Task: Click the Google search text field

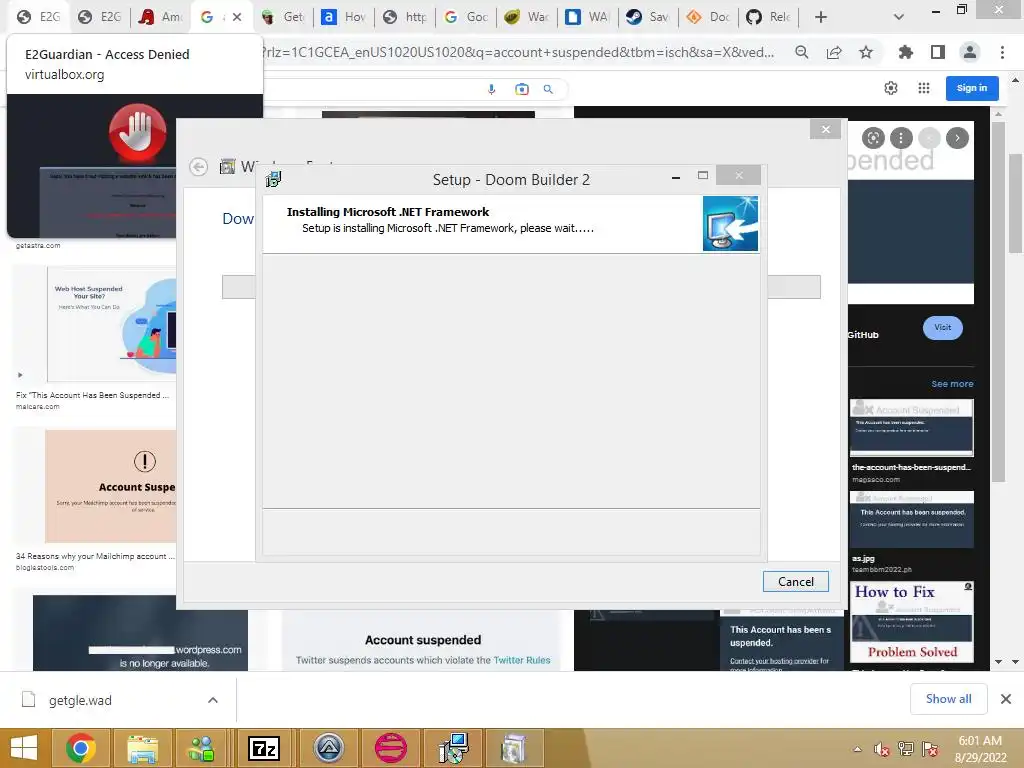Action: pos(372,89)
